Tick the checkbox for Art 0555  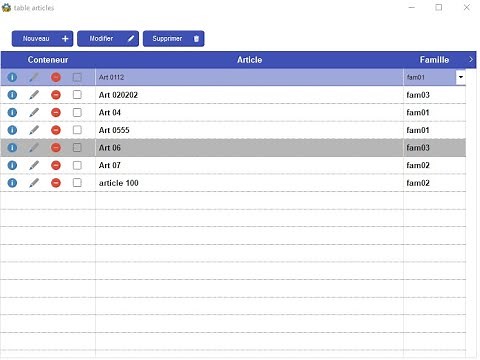tap(77, 130)
